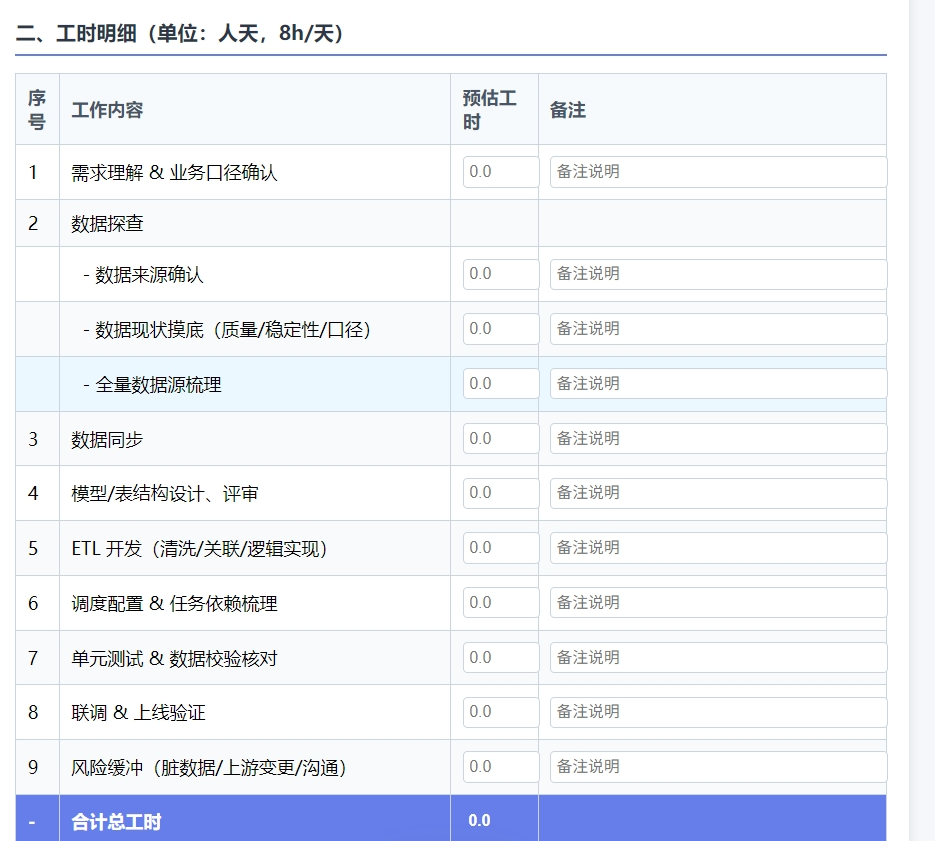The width and height of the screenshot is (935, 841).
Task: Click the total hours value in 合计总工时 row
Action: pyautogui.click(x=479, y=821)
